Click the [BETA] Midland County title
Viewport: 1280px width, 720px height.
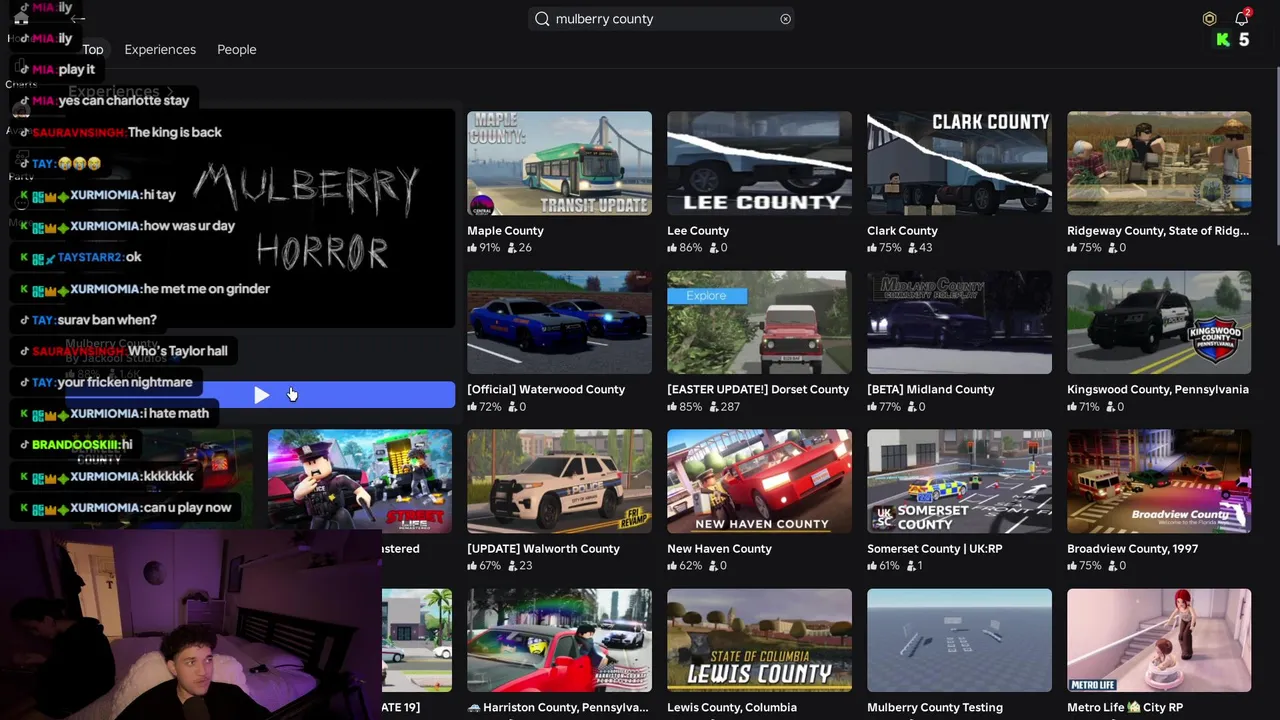[931, 390]
